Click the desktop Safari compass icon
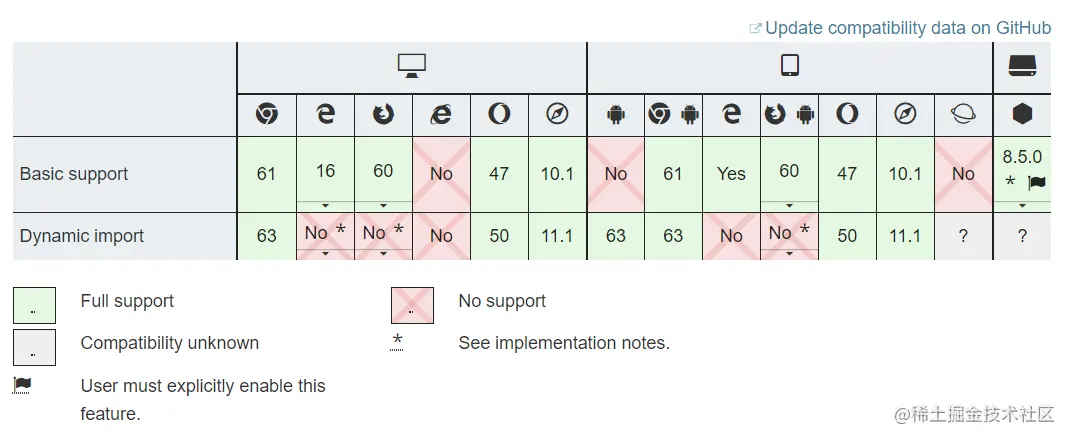The height and width of the screenshot is (440, 1070). (x=557, y=114)
